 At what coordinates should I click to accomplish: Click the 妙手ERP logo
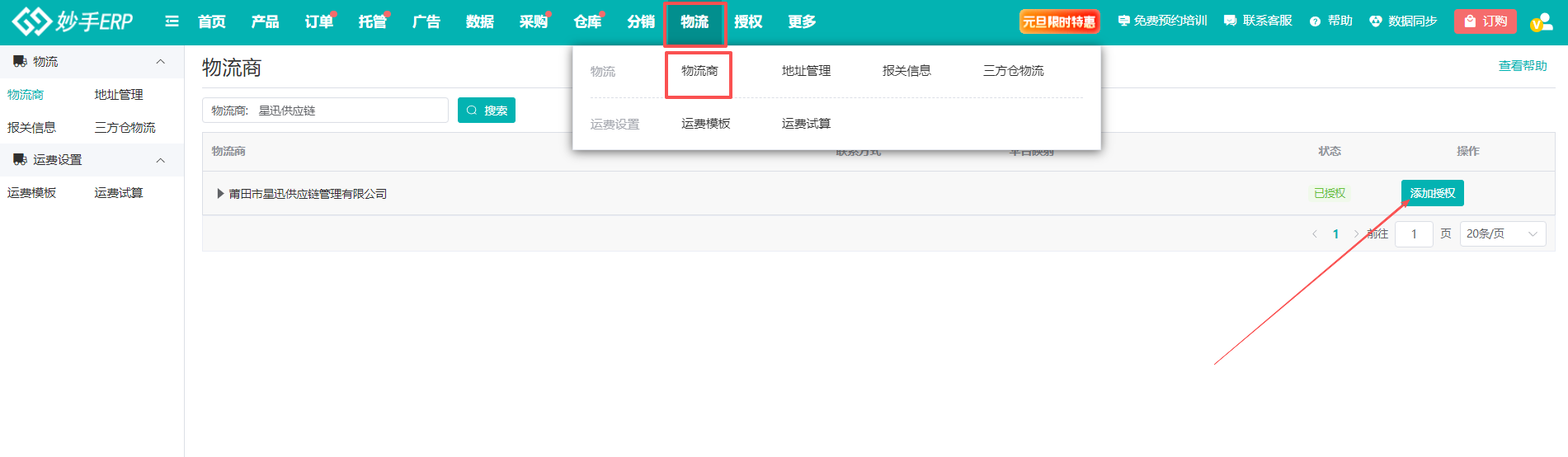[x=73, y=21]
